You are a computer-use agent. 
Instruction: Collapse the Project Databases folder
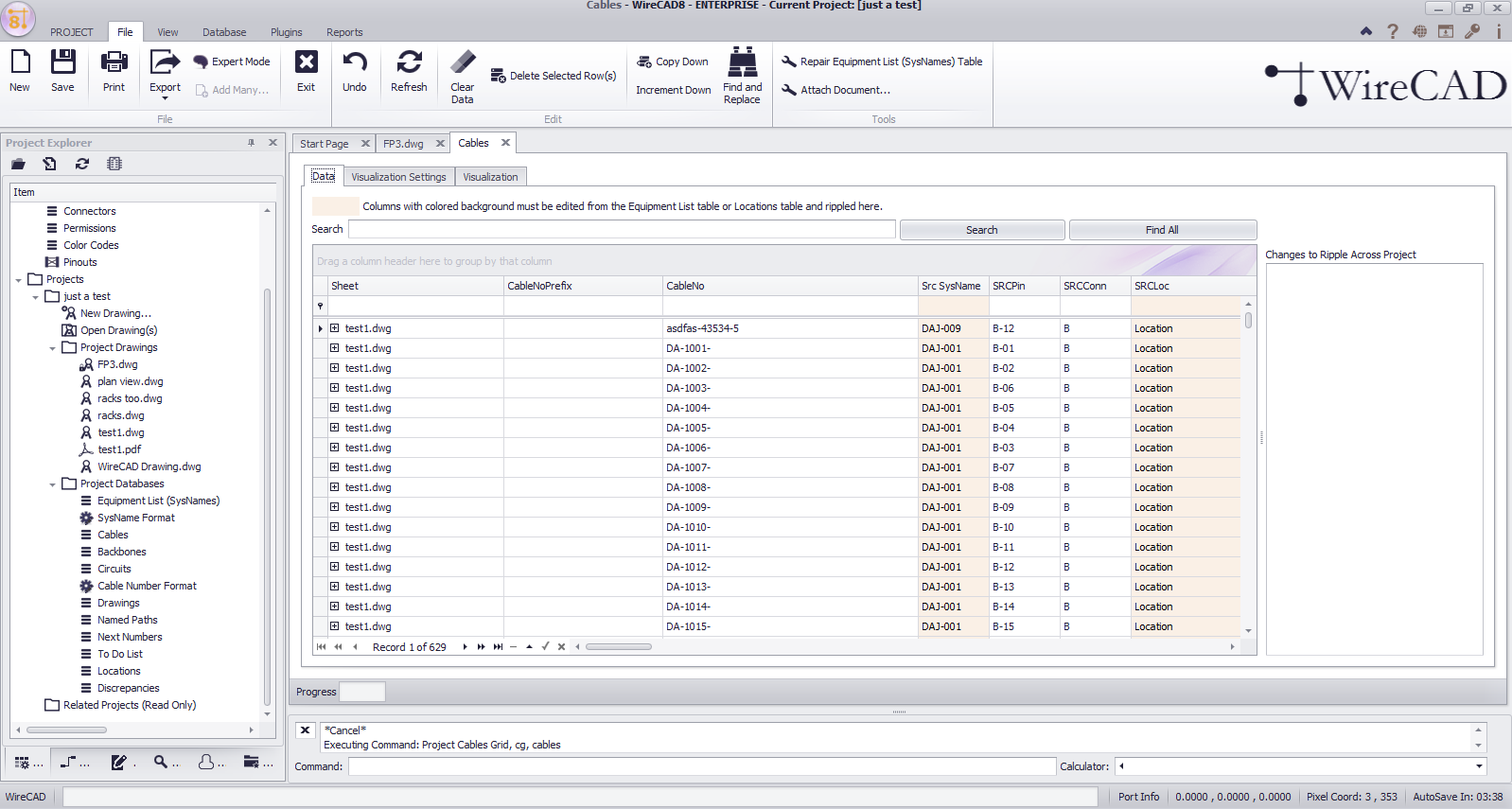click(52, 484)
